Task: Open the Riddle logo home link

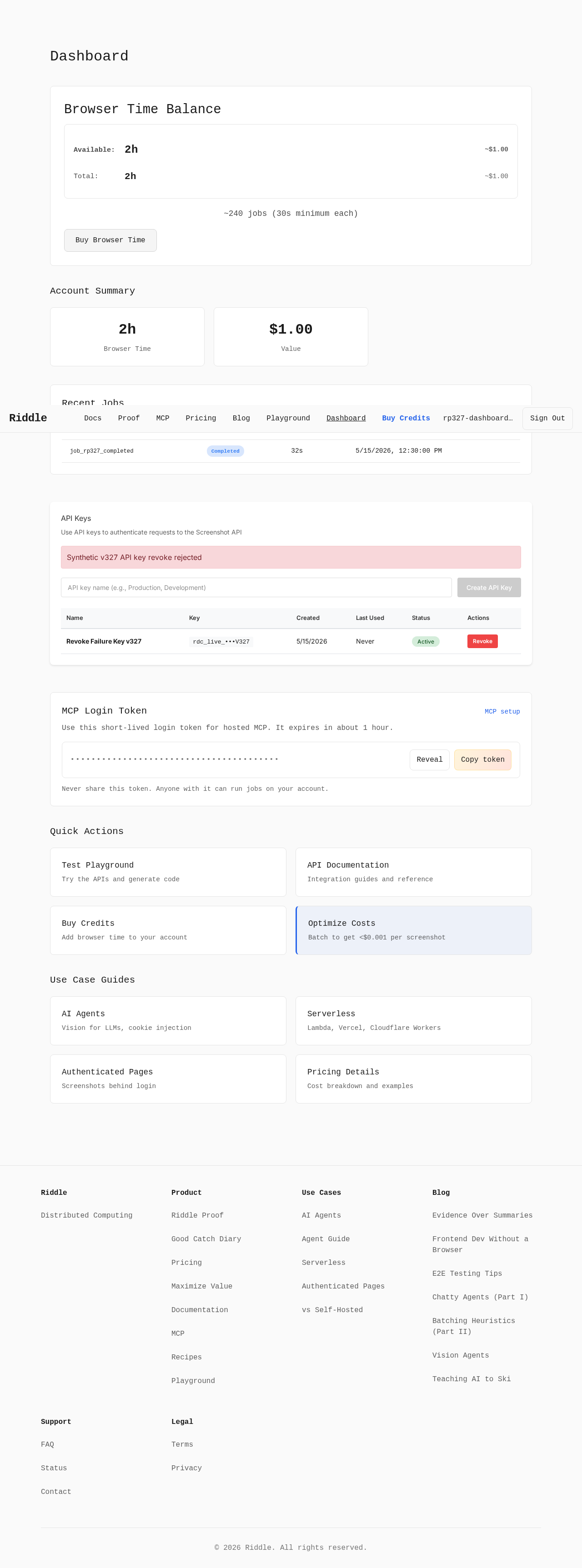Action: tap(28, 418)
